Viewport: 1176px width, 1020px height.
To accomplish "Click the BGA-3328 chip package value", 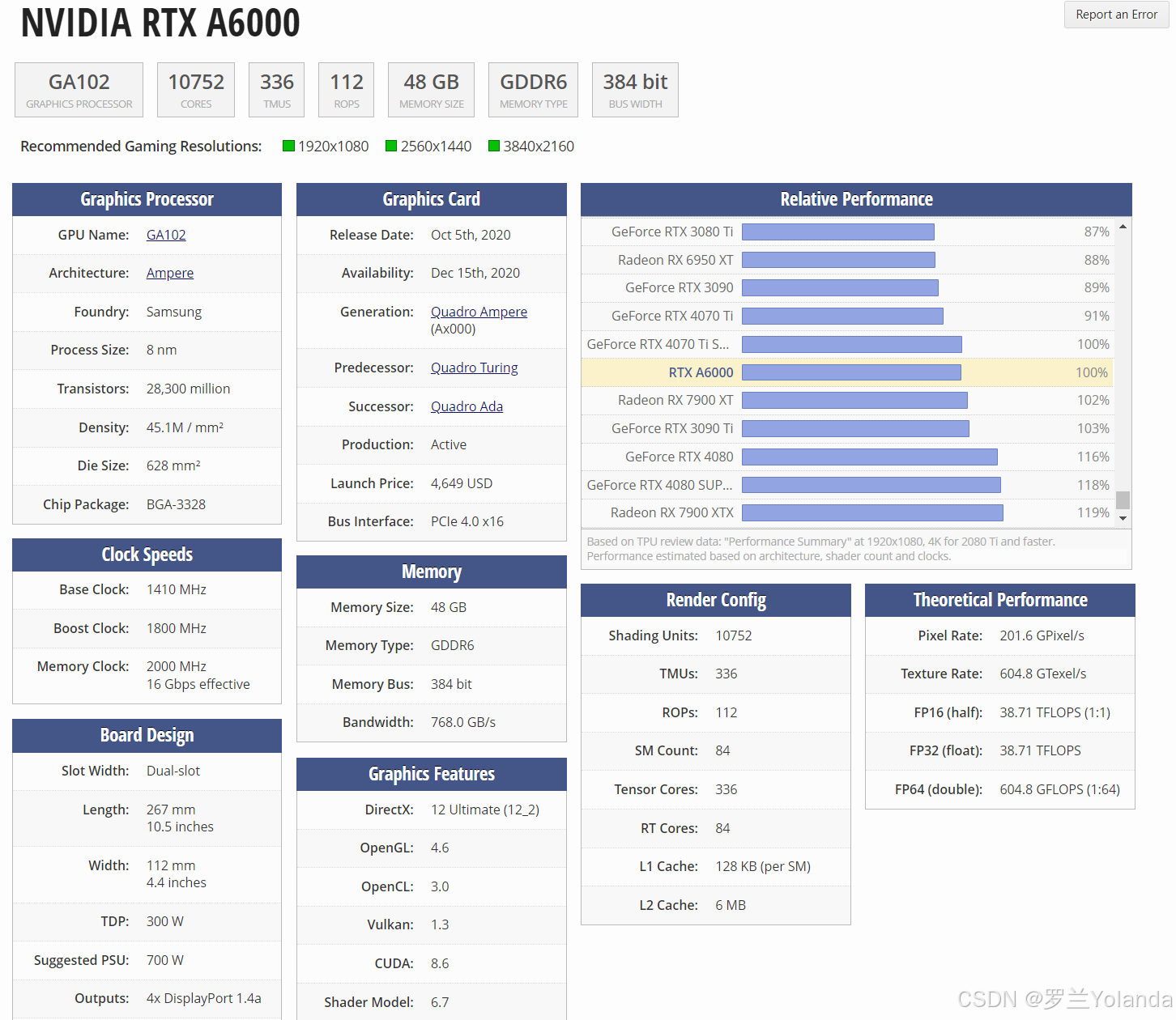I will click(x=176, y=504).
